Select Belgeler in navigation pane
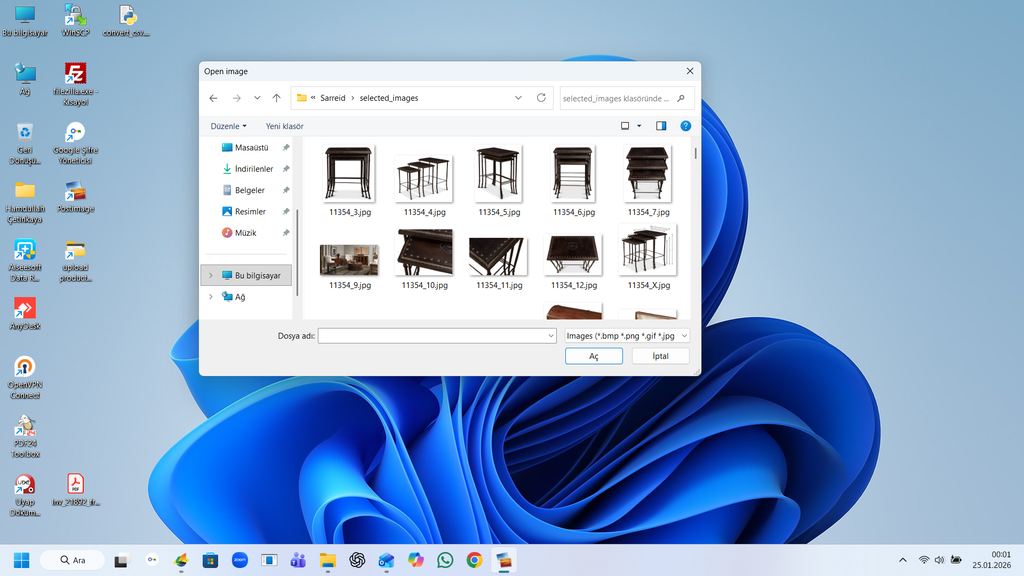Viewport: 1024px width, 576px height. click(249, 190)
